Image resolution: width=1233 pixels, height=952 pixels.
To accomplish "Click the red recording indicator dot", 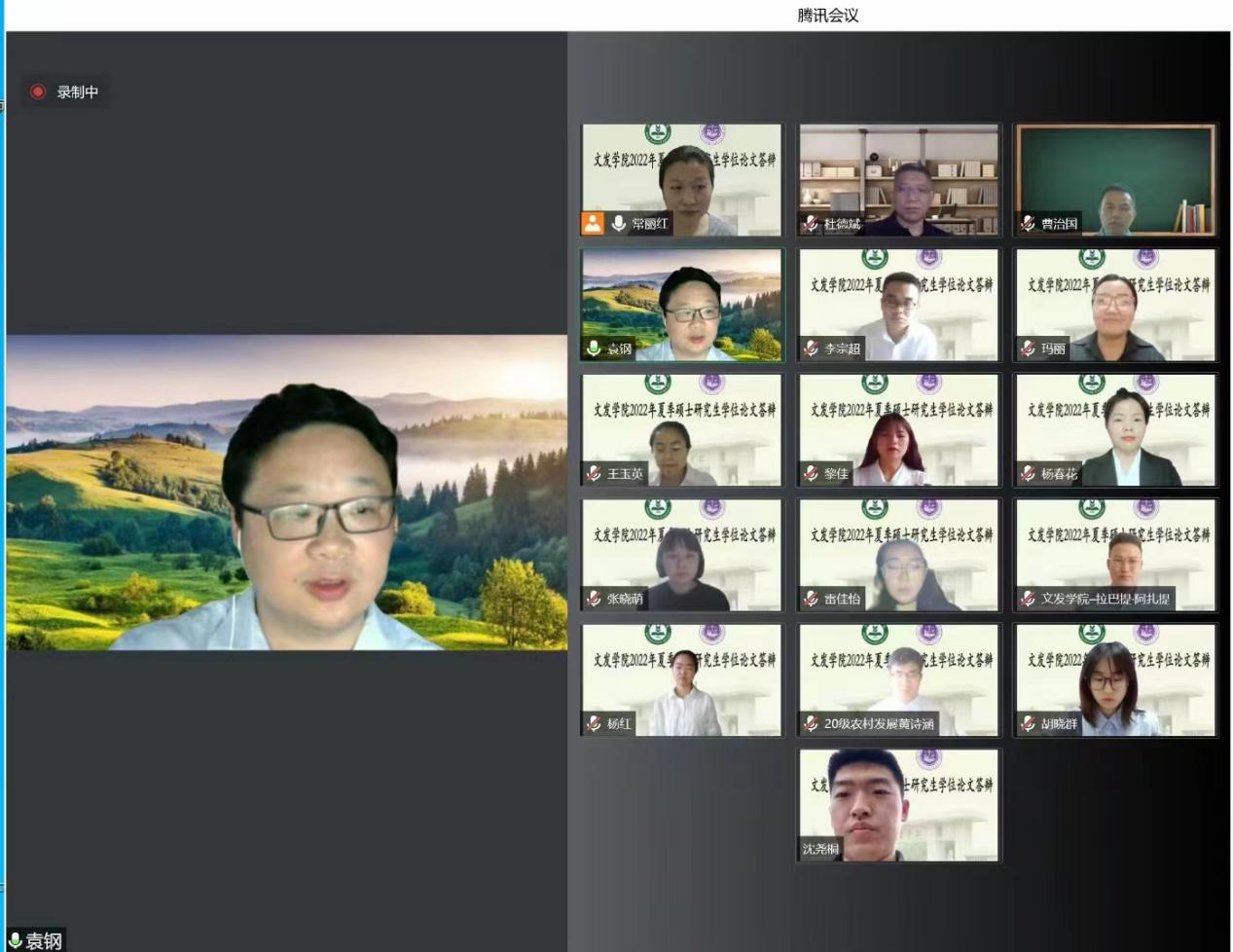I will pyautogui.click(x=38, y=92).
